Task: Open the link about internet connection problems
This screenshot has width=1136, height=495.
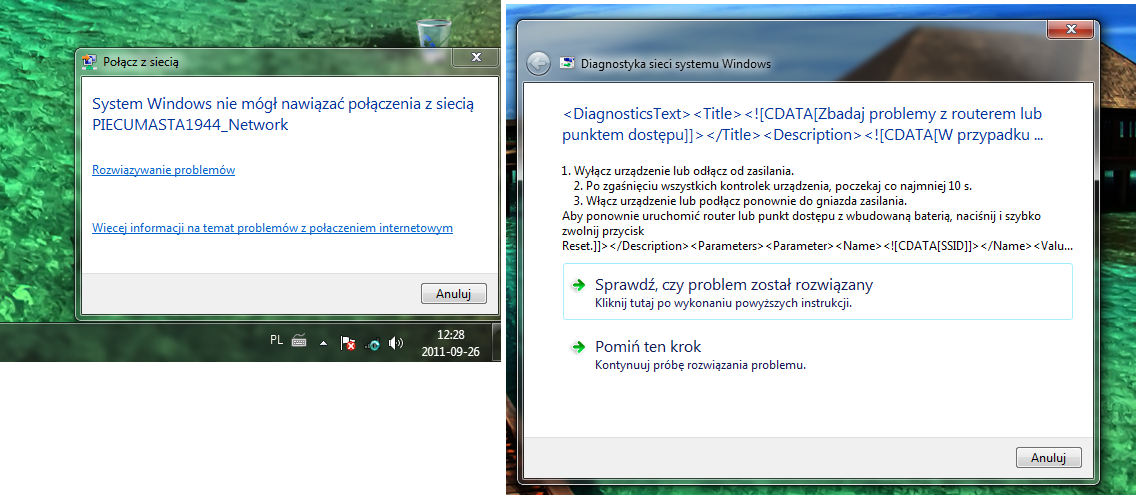Action: 272,228
